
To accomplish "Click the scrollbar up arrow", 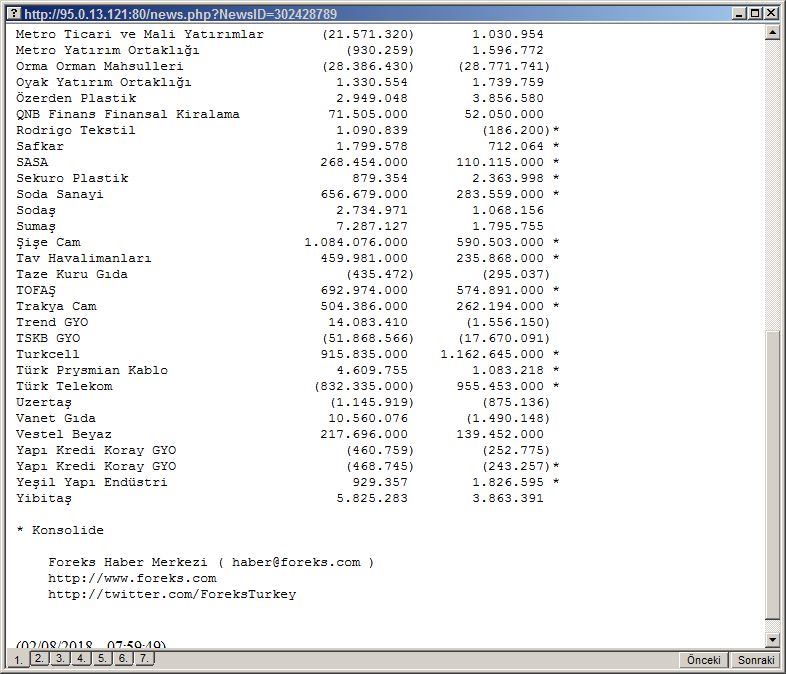I will pos(772,33).
